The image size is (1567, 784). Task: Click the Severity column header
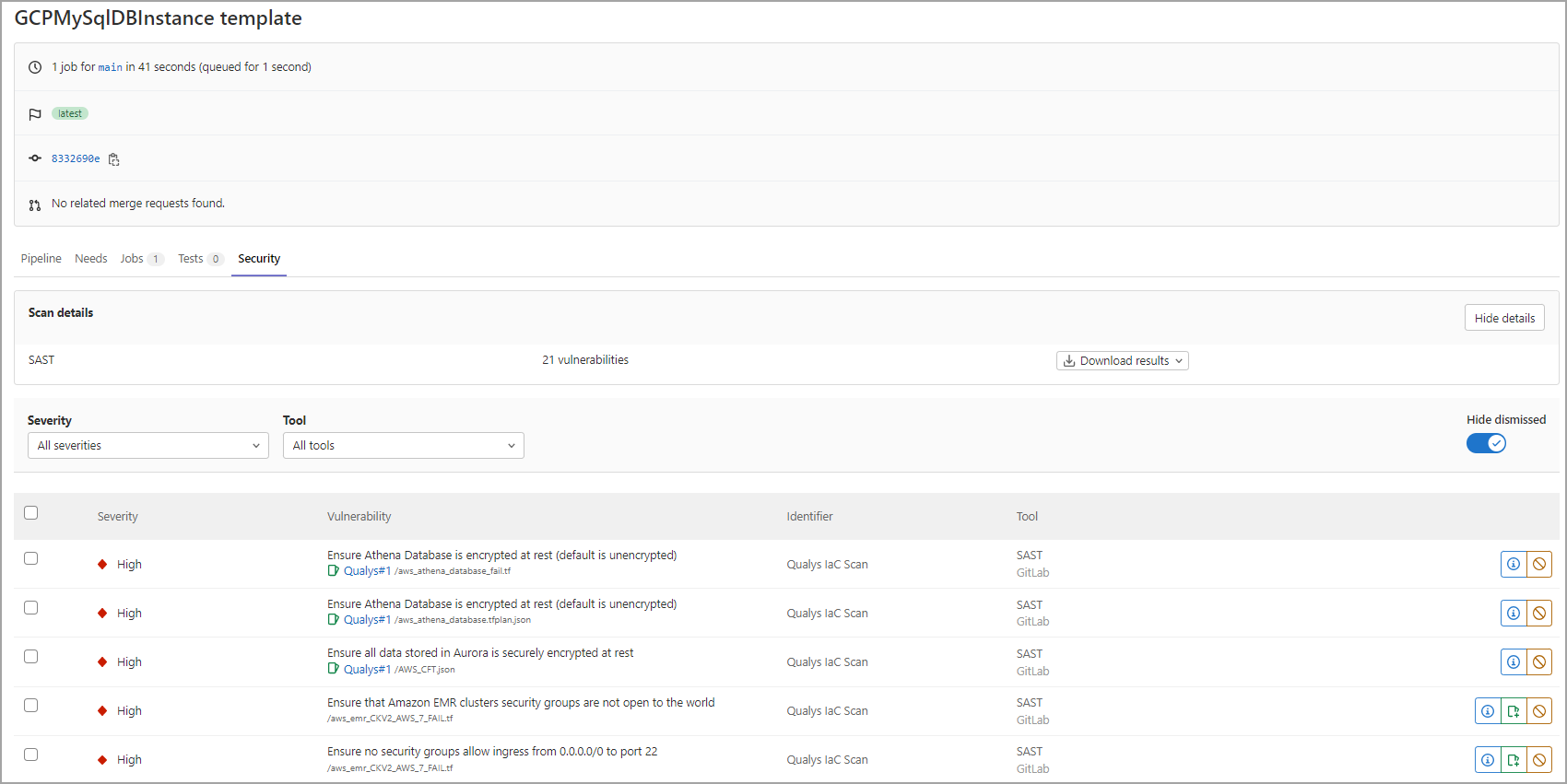(x=118, y=517)
